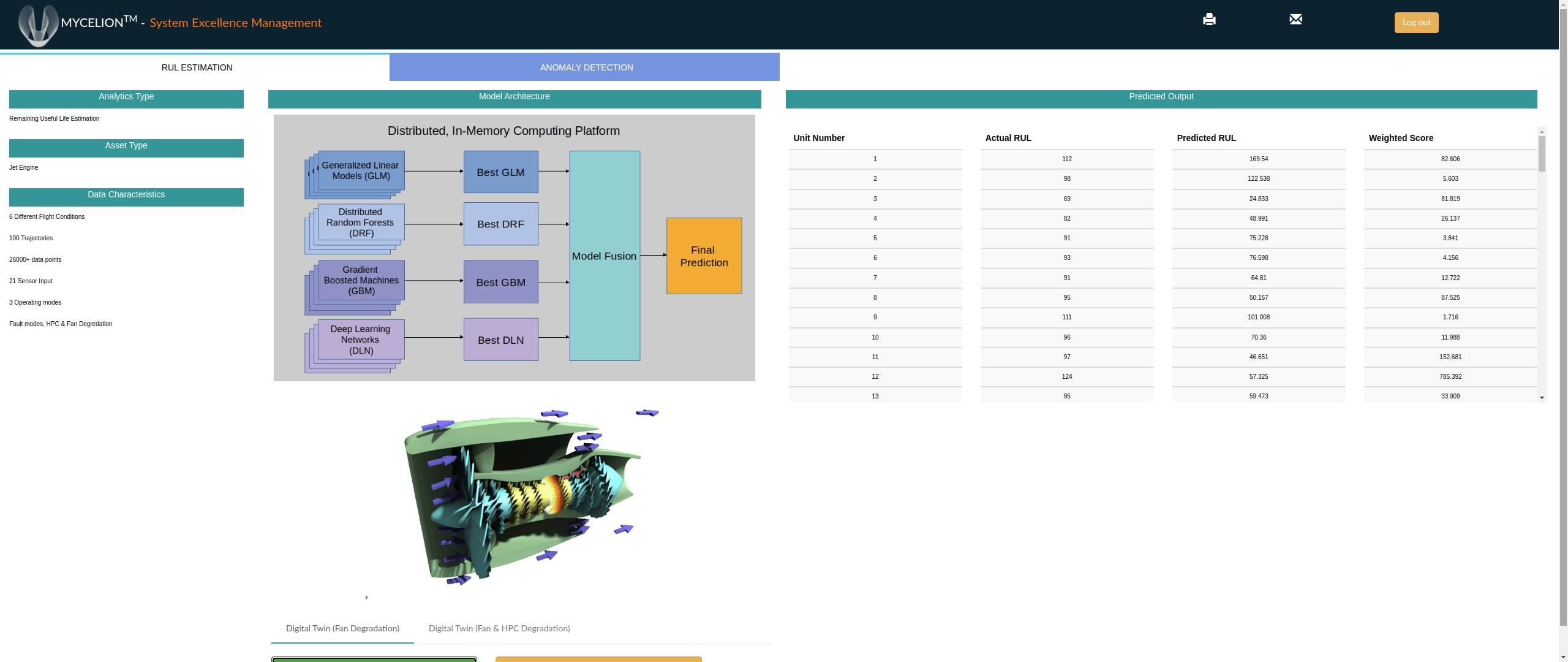1568x662 pixels.
Task: Click the table scrollbar down arrow
Action: (x=1542, y=398)
